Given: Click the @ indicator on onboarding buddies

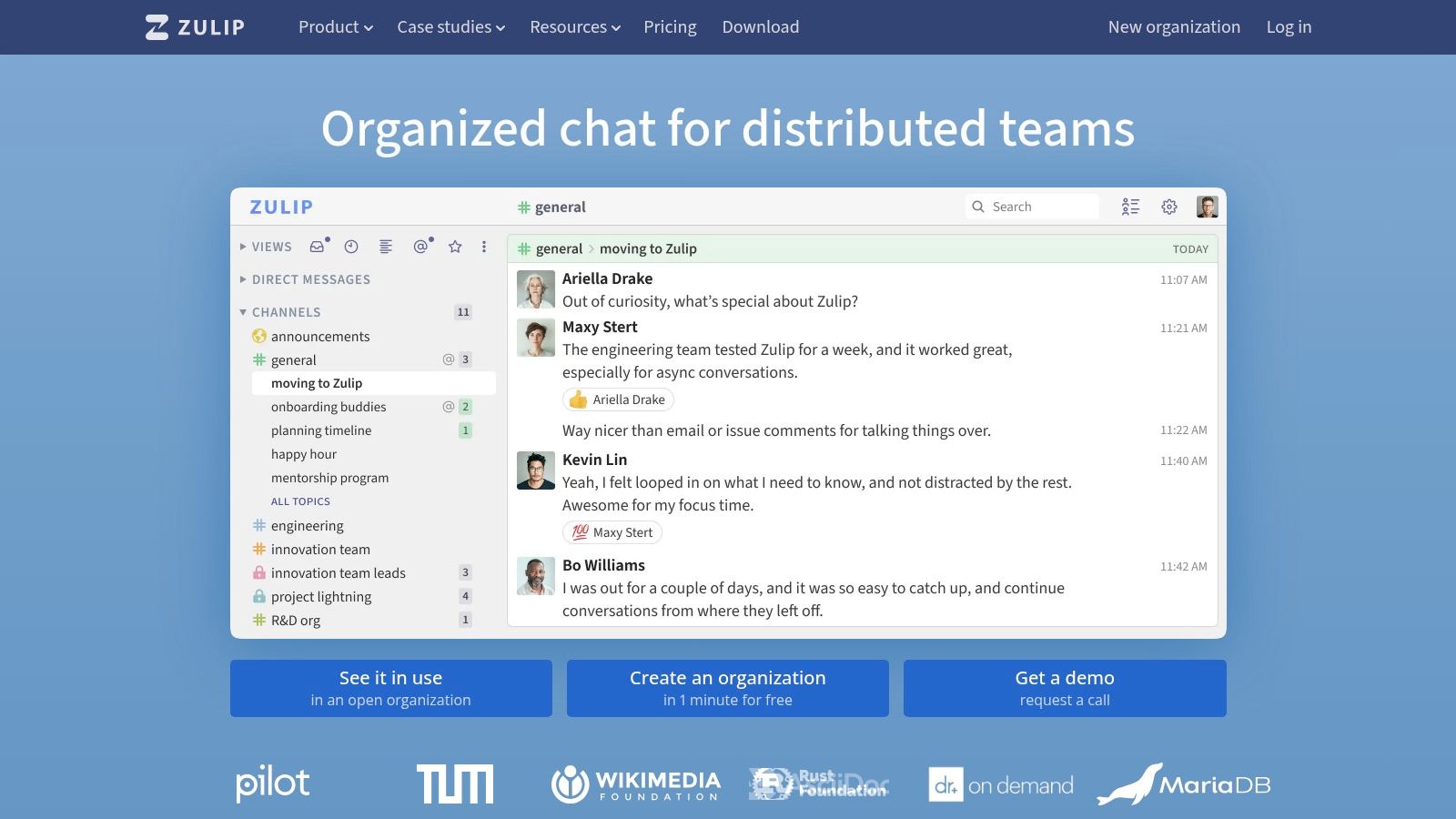Looking at the screenshot, I should click(x=448, y=407).
